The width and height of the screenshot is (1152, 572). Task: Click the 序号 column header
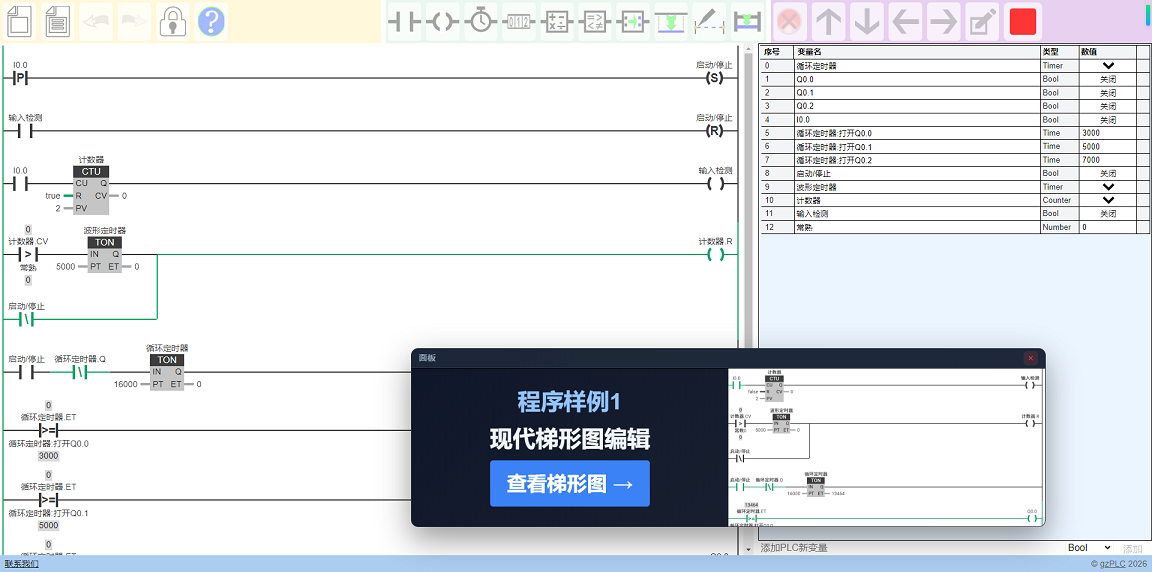point(776,52)
